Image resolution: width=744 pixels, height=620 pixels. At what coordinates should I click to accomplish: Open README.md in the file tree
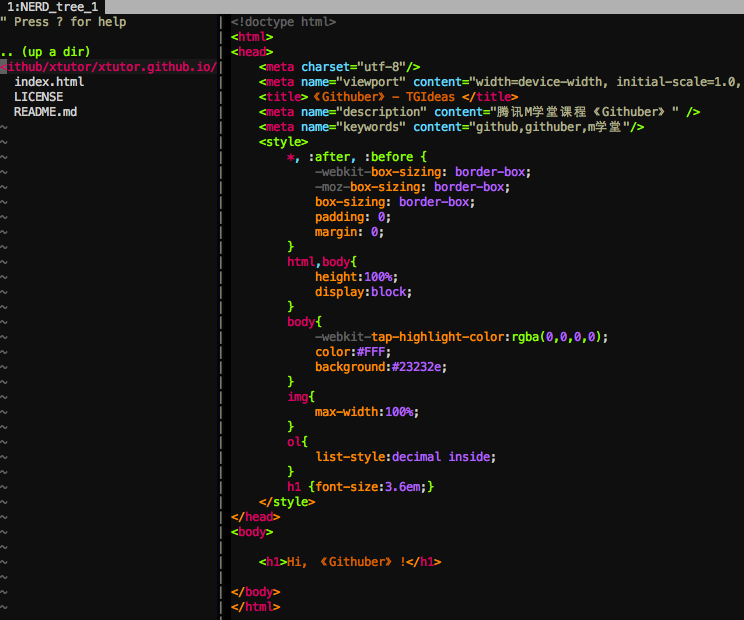click(x=46, y=112)
